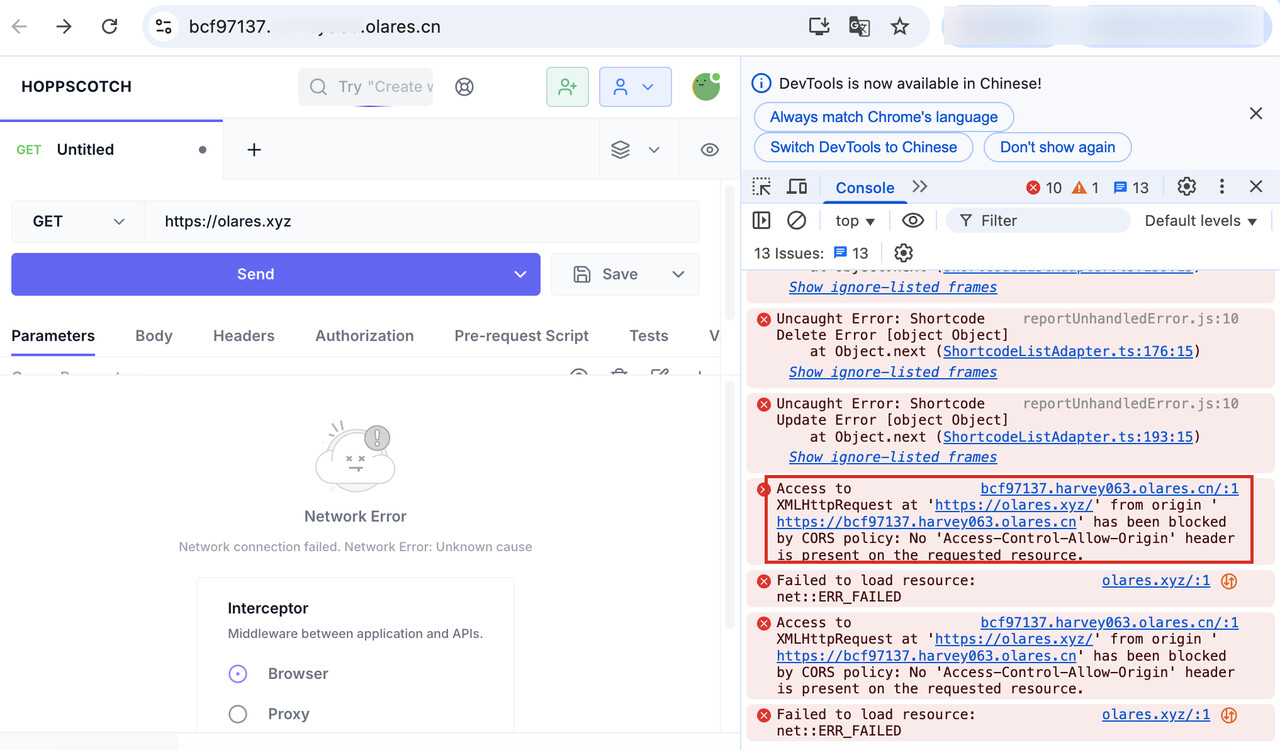The image size is (1280, 750).
Task: Toggle the environment preview eye icon
Action: coord(710,150)
